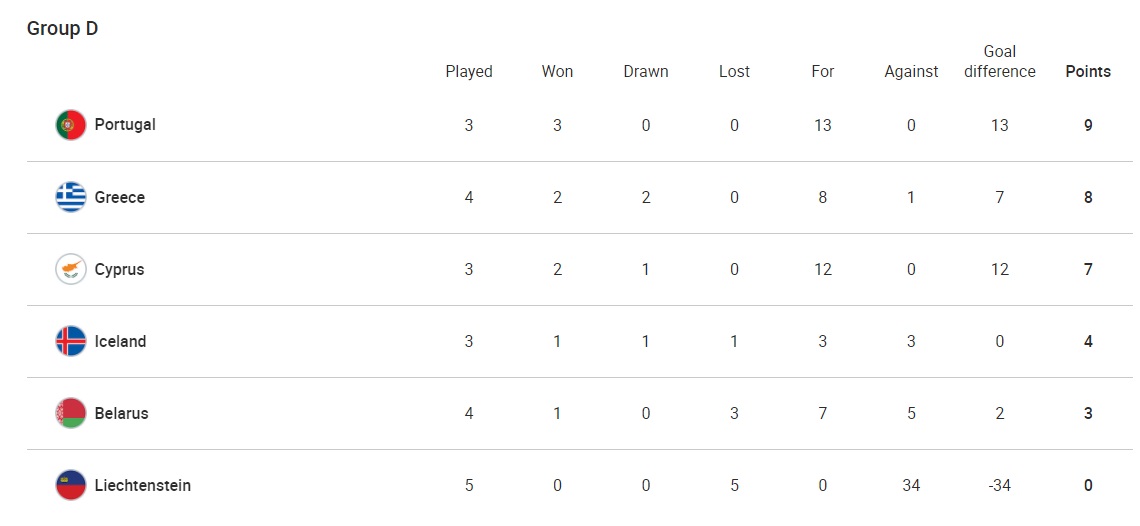Image resolution: width=1140 pixels, height=526 pixels.
Task: Open the Belarus team page
Action: (122, 413)
